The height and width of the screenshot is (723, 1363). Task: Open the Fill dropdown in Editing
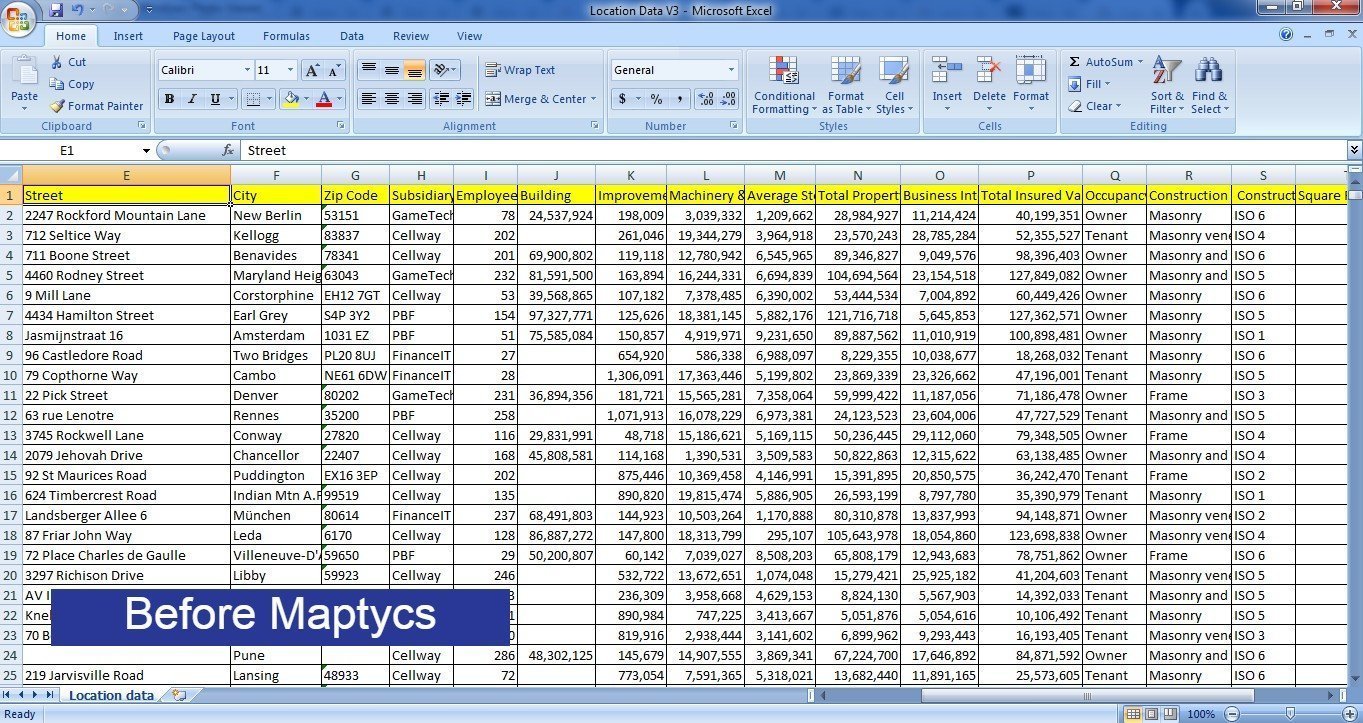tap(1089, 84)
